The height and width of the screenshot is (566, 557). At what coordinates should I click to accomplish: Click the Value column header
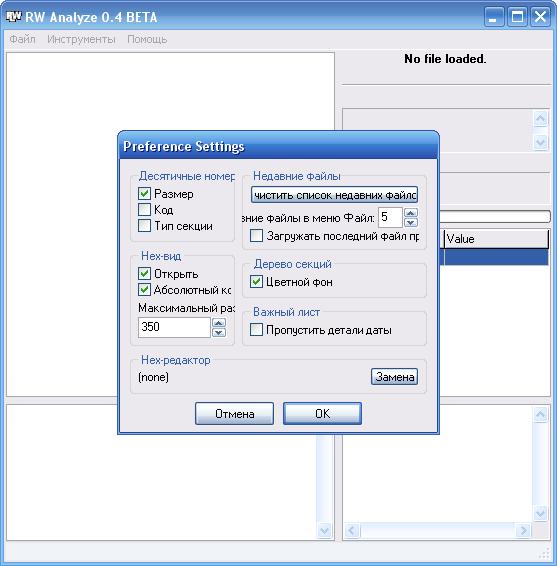[x=496, y=239]
